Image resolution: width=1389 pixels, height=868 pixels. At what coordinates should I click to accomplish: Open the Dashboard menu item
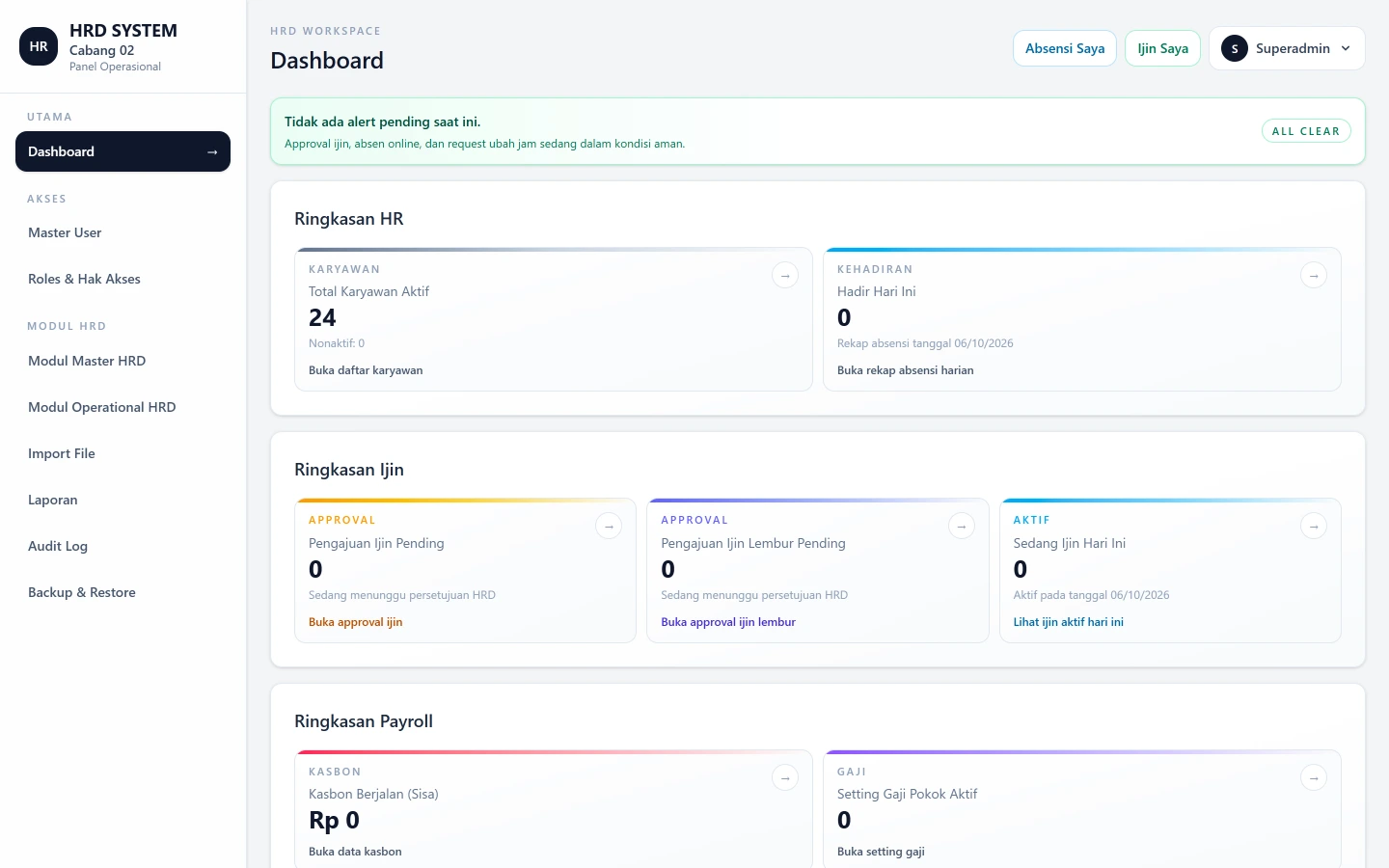click(x=123, y=151)
